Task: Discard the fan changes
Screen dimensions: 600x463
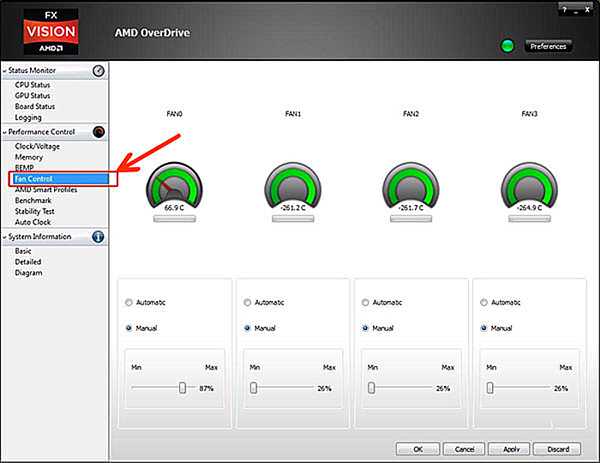Action: tap(557, 449)
